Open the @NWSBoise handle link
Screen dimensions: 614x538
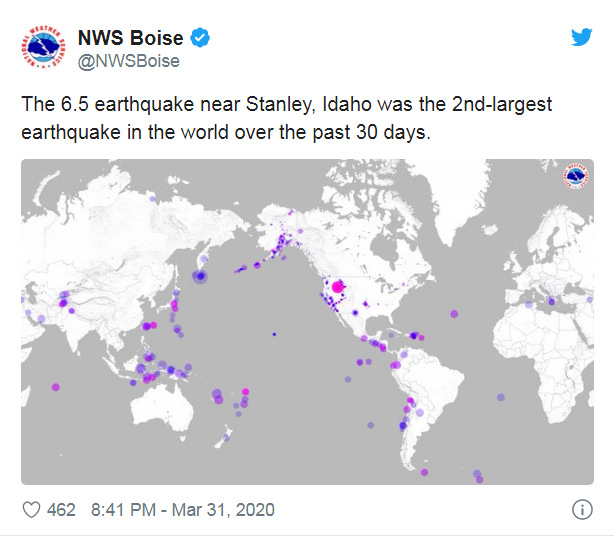pyautogui.click(x=129, y=61)
